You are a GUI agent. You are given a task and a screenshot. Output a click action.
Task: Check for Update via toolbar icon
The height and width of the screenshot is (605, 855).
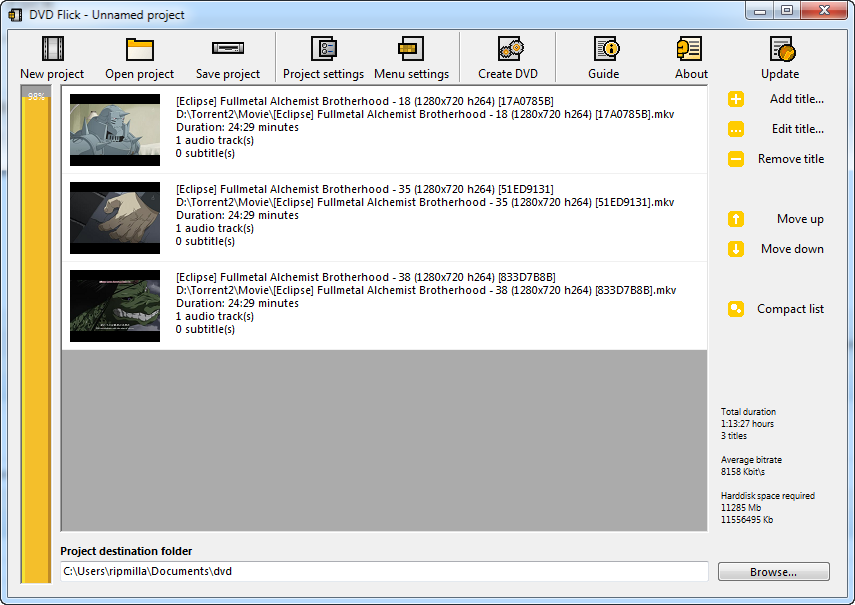780,49
